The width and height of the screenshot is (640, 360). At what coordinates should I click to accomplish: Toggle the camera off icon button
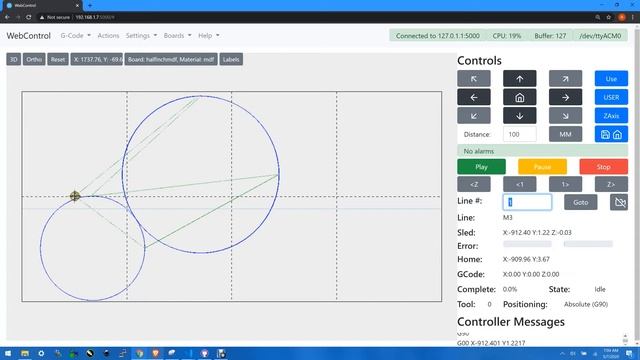click(619, 202)
